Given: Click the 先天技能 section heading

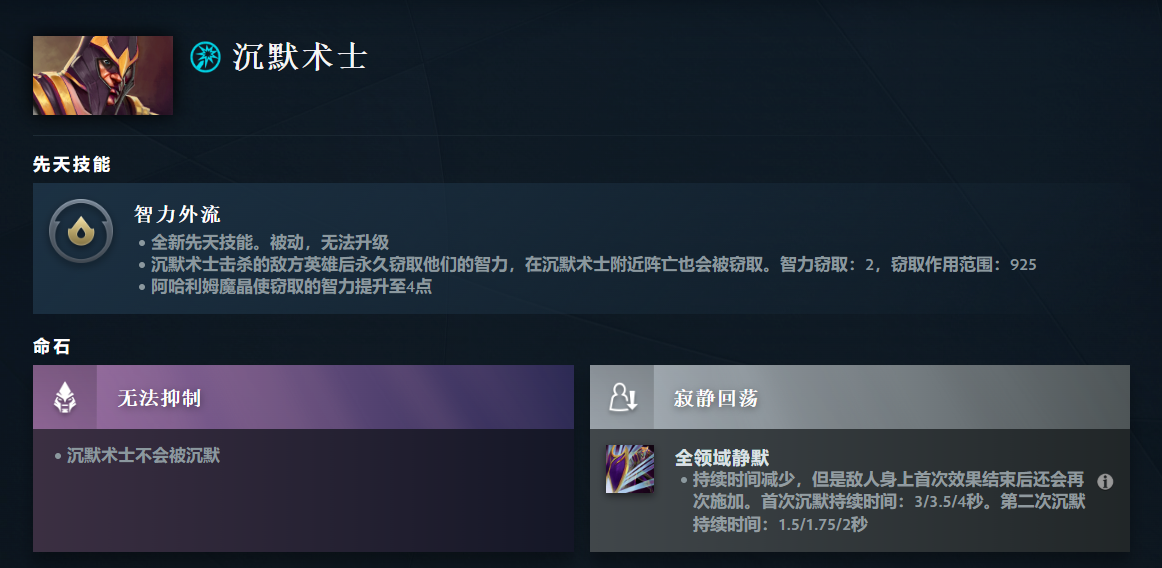Looking at the screenshot, I should (x=72, y=165).
